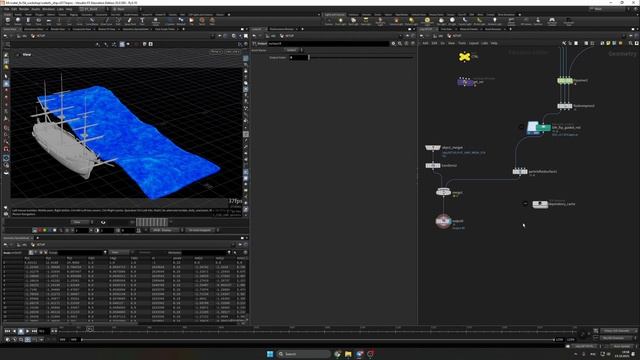Open the network editor Tools menu

coord(462,43)
